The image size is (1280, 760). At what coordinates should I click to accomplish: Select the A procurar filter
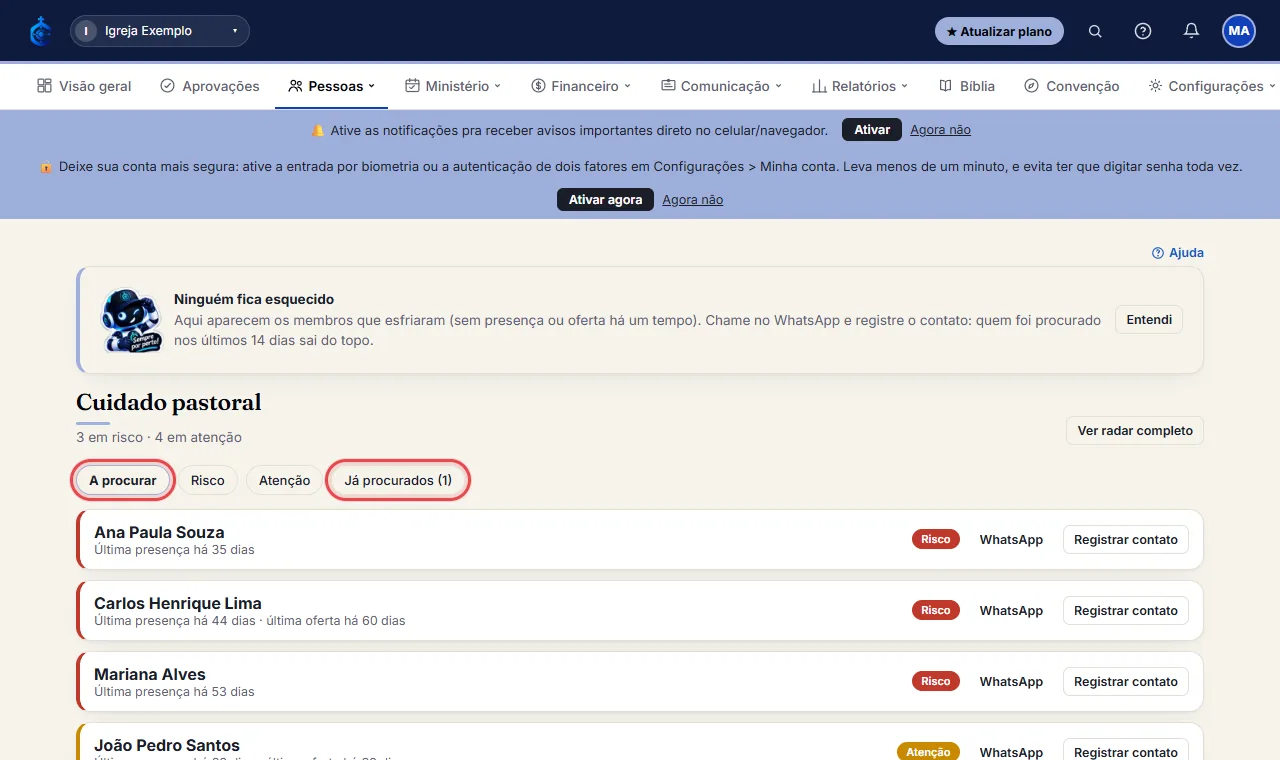point(123,481)
